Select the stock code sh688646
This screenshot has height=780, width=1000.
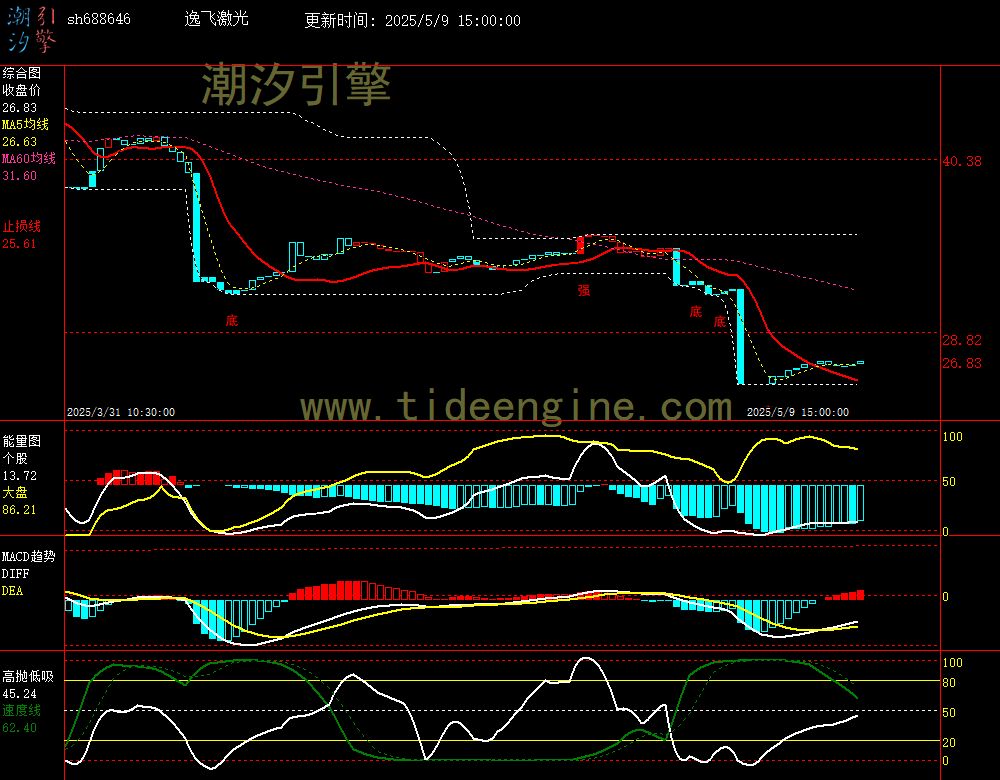coord(99,19)
